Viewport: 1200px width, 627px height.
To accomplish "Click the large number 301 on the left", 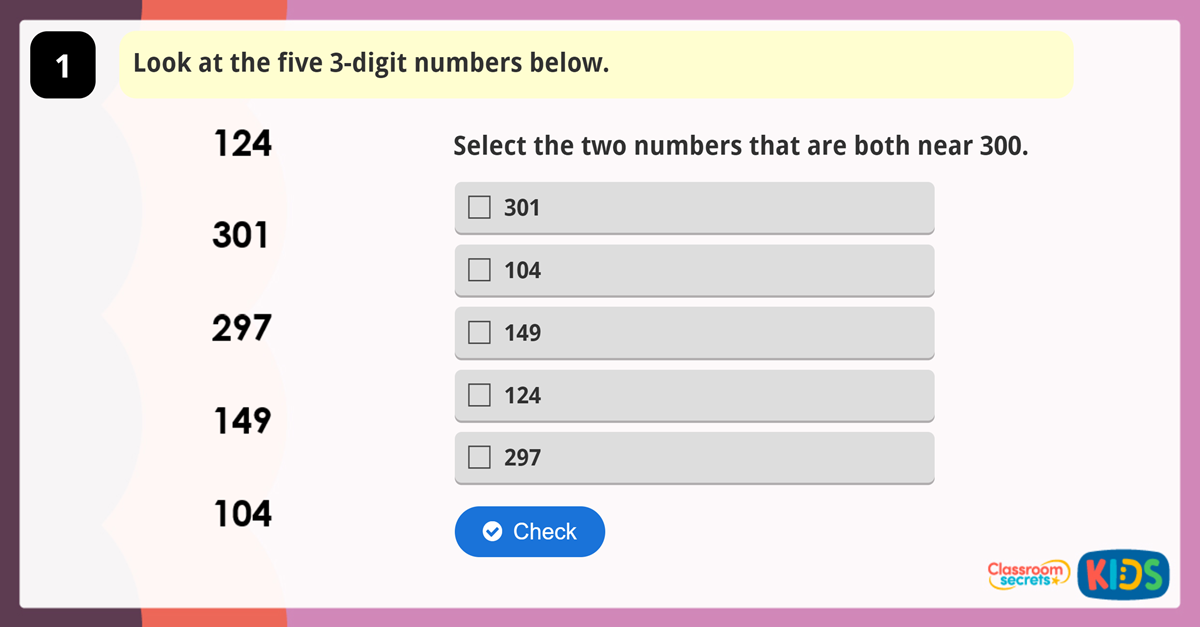I will [x=241, y=236].
